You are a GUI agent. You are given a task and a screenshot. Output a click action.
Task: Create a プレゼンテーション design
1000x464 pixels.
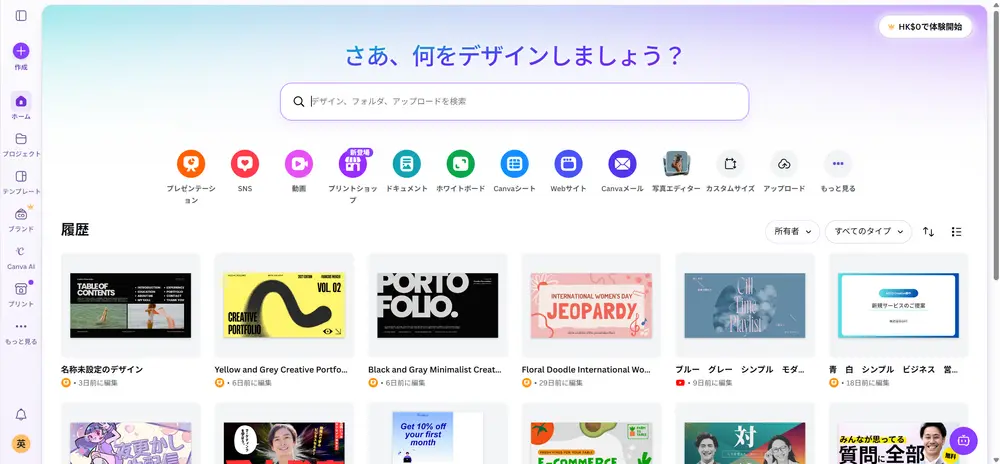(191, 164)
